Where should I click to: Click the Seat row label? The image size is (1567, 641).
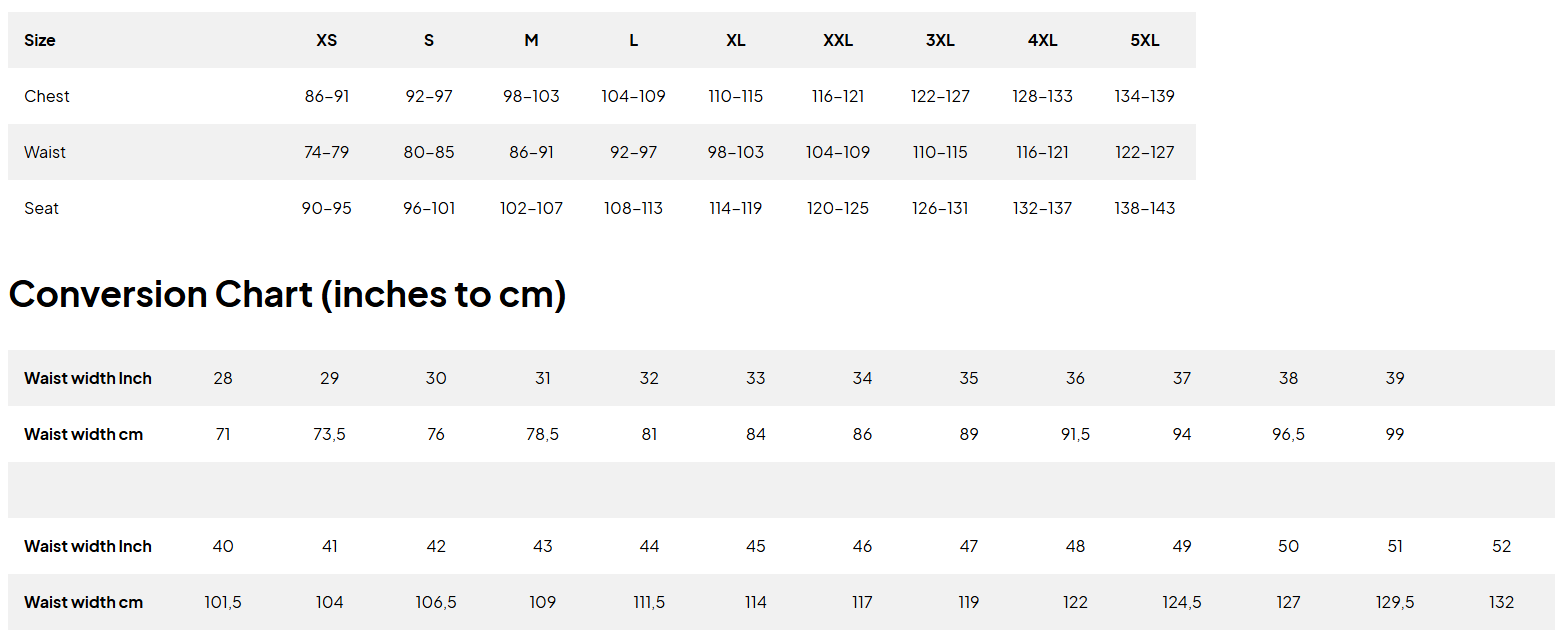42,209
